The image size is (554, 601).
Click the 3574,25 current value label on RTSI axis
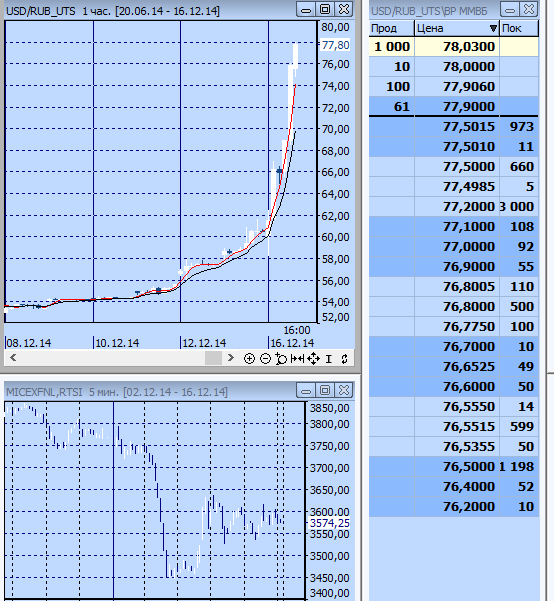330,523
